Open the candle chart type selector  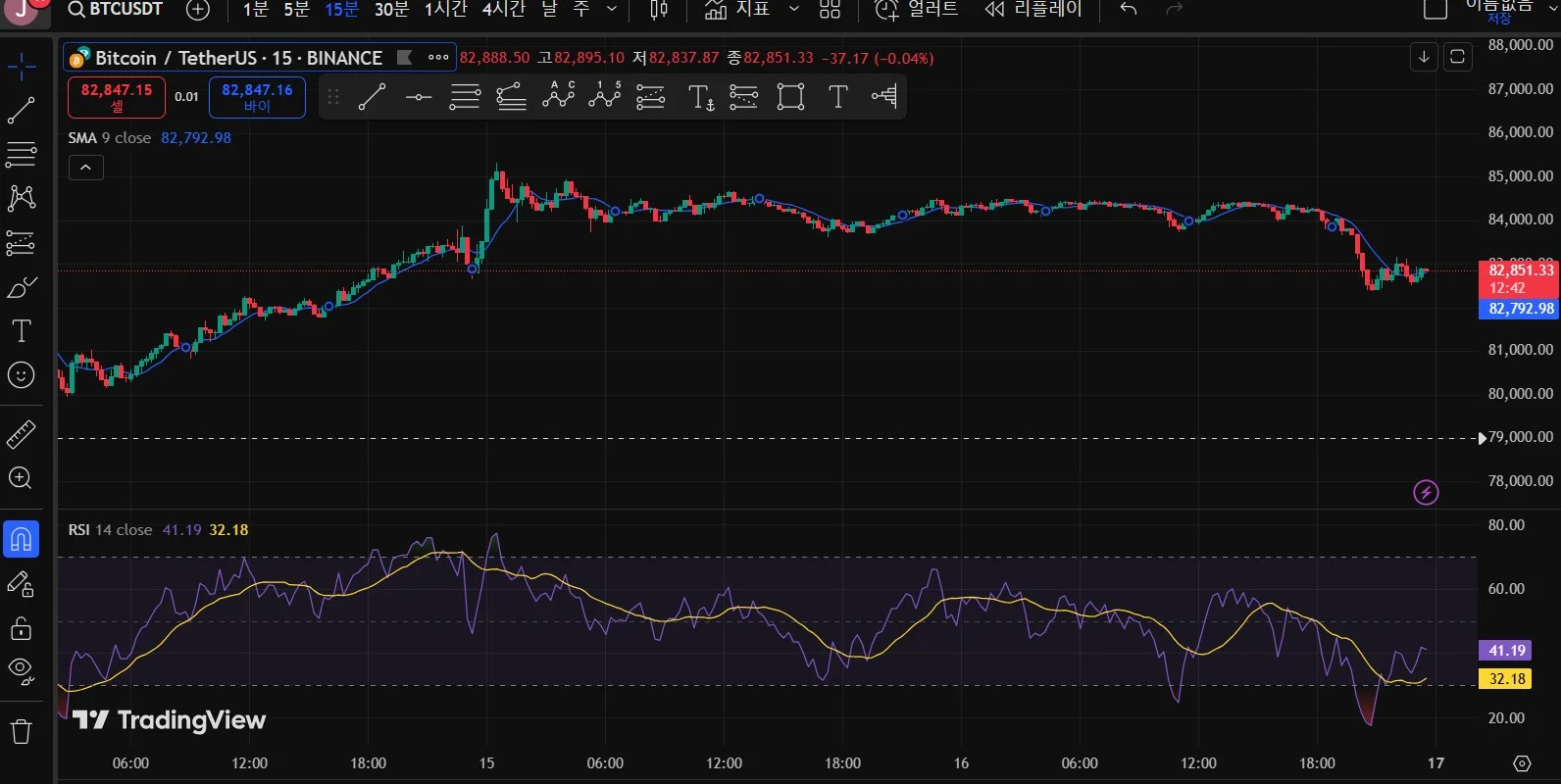coord(659,10)
